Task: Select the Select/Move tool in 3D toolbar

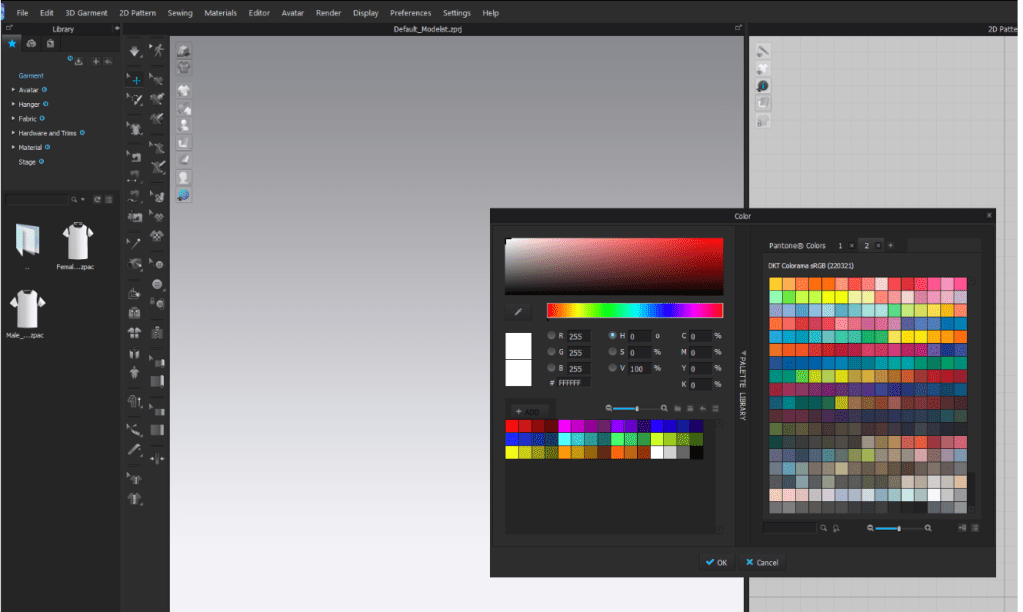Action: 135,78
